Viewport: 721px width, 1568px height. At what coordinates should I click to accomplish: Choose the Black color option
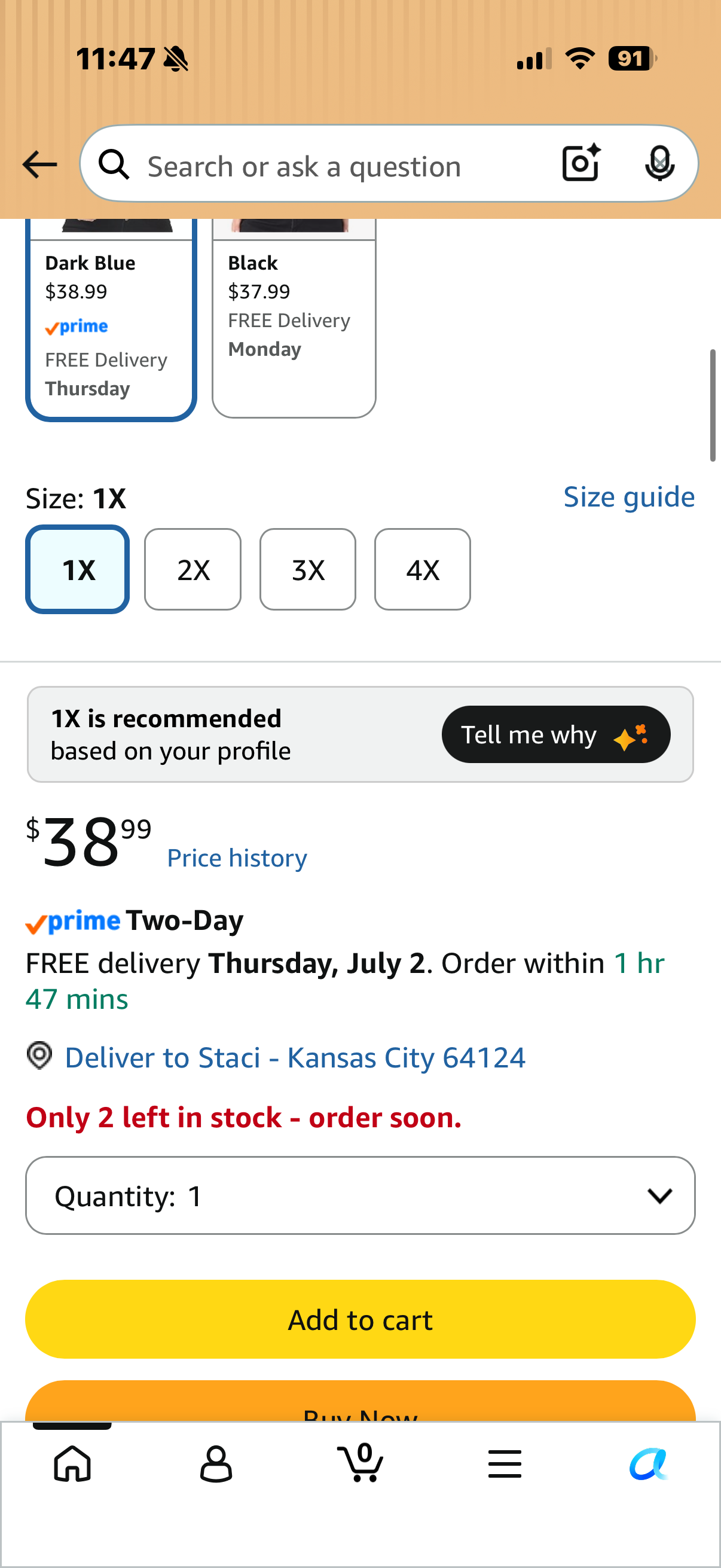294,318
